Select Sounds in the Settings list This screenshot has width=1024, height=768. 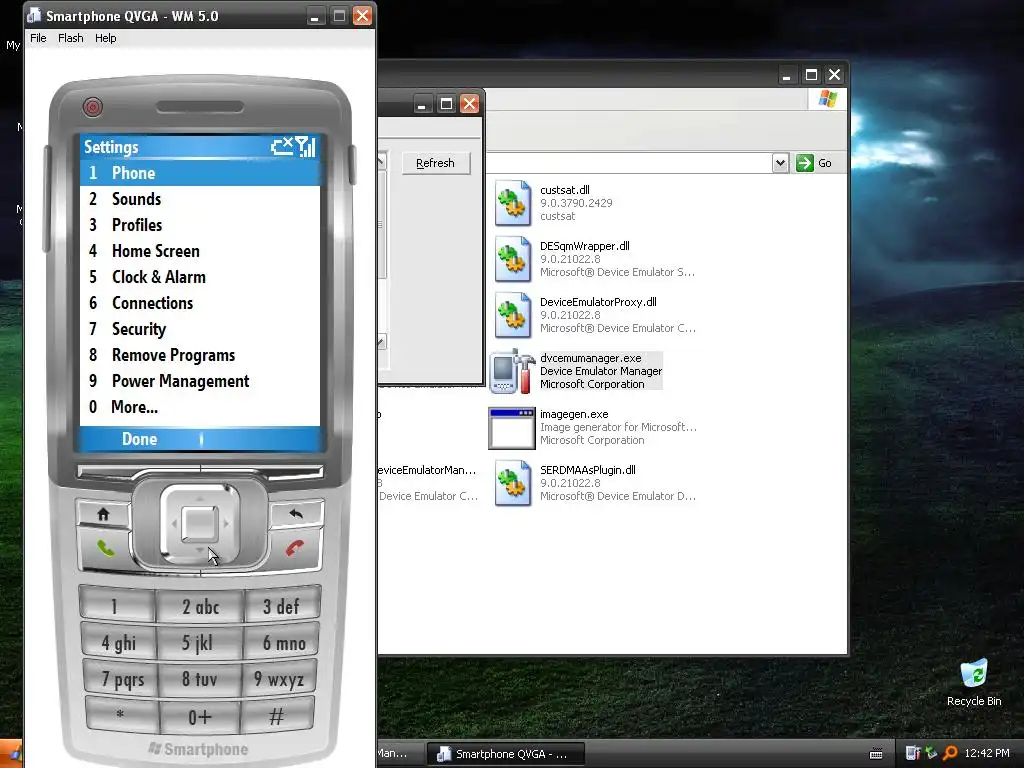pos(200,199)
